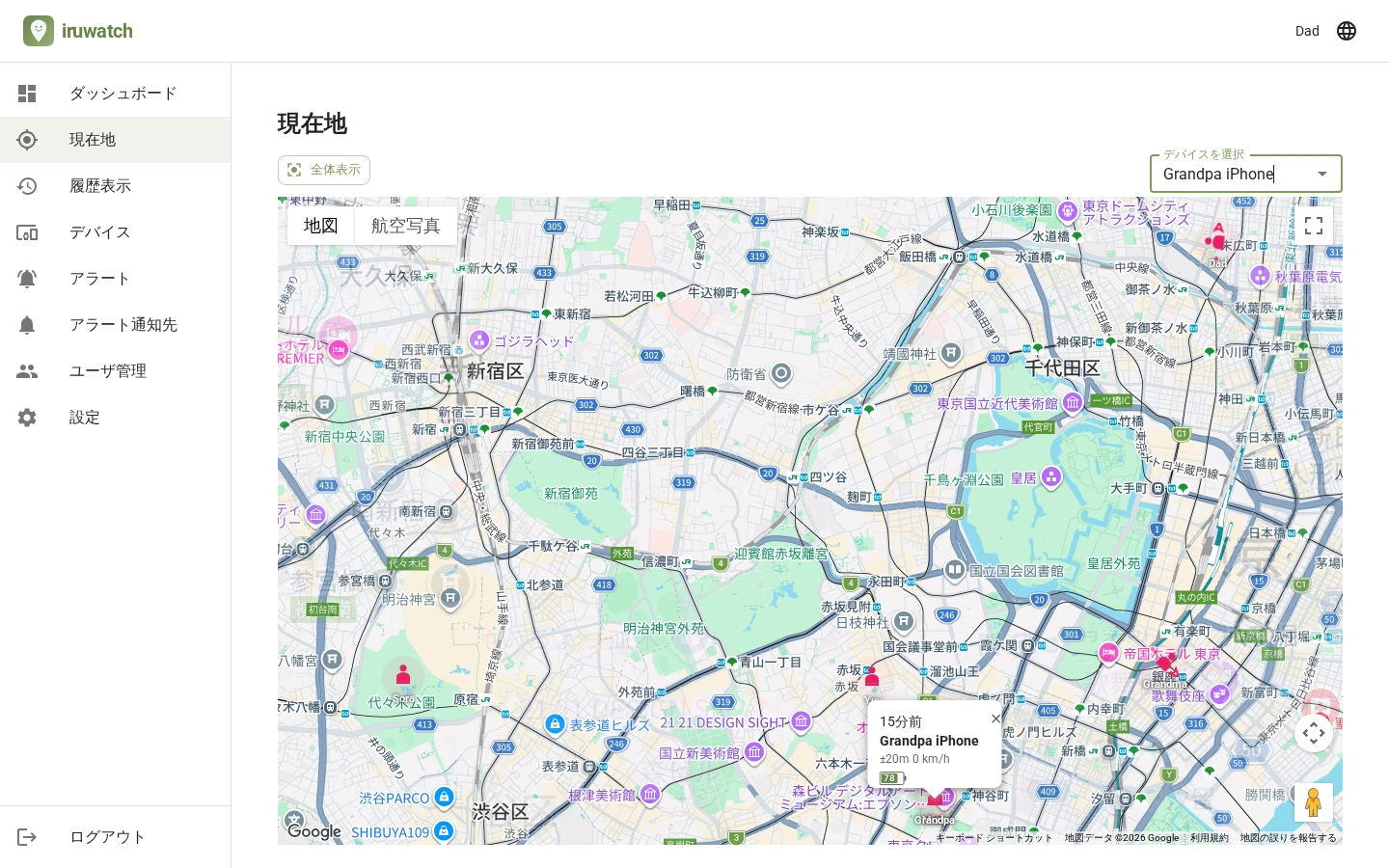Click the history clock icon
The image size is (1389, 868).
pos(27,186)
